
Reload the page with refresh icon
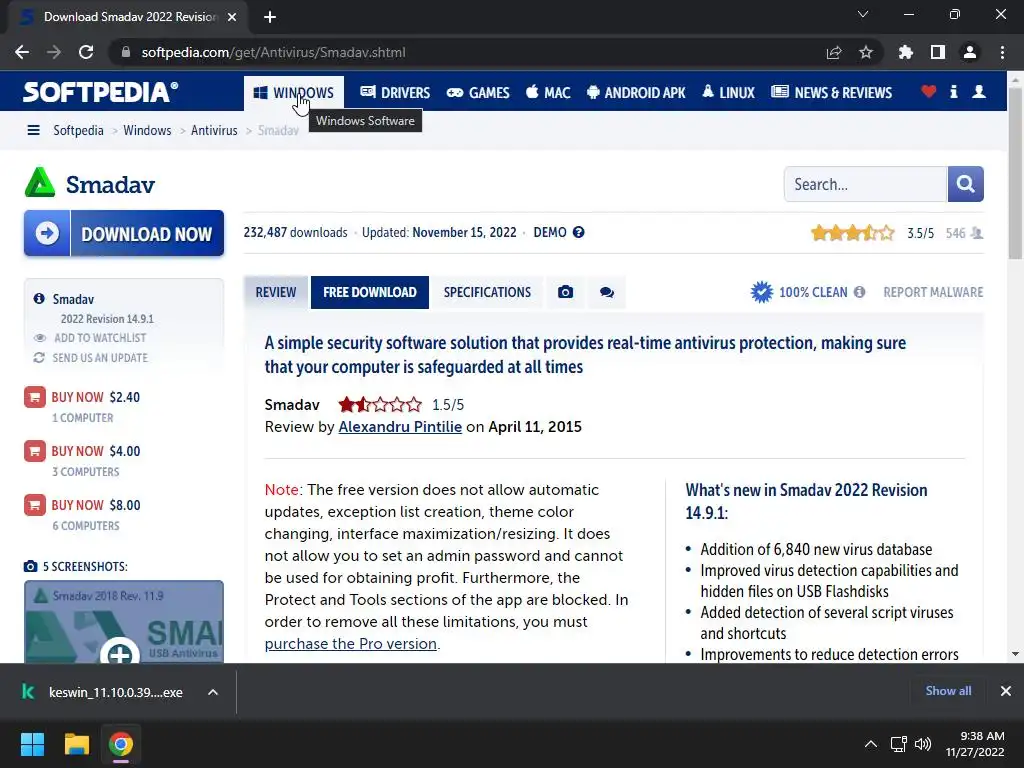pyautogui.click(x=86, y=52)
